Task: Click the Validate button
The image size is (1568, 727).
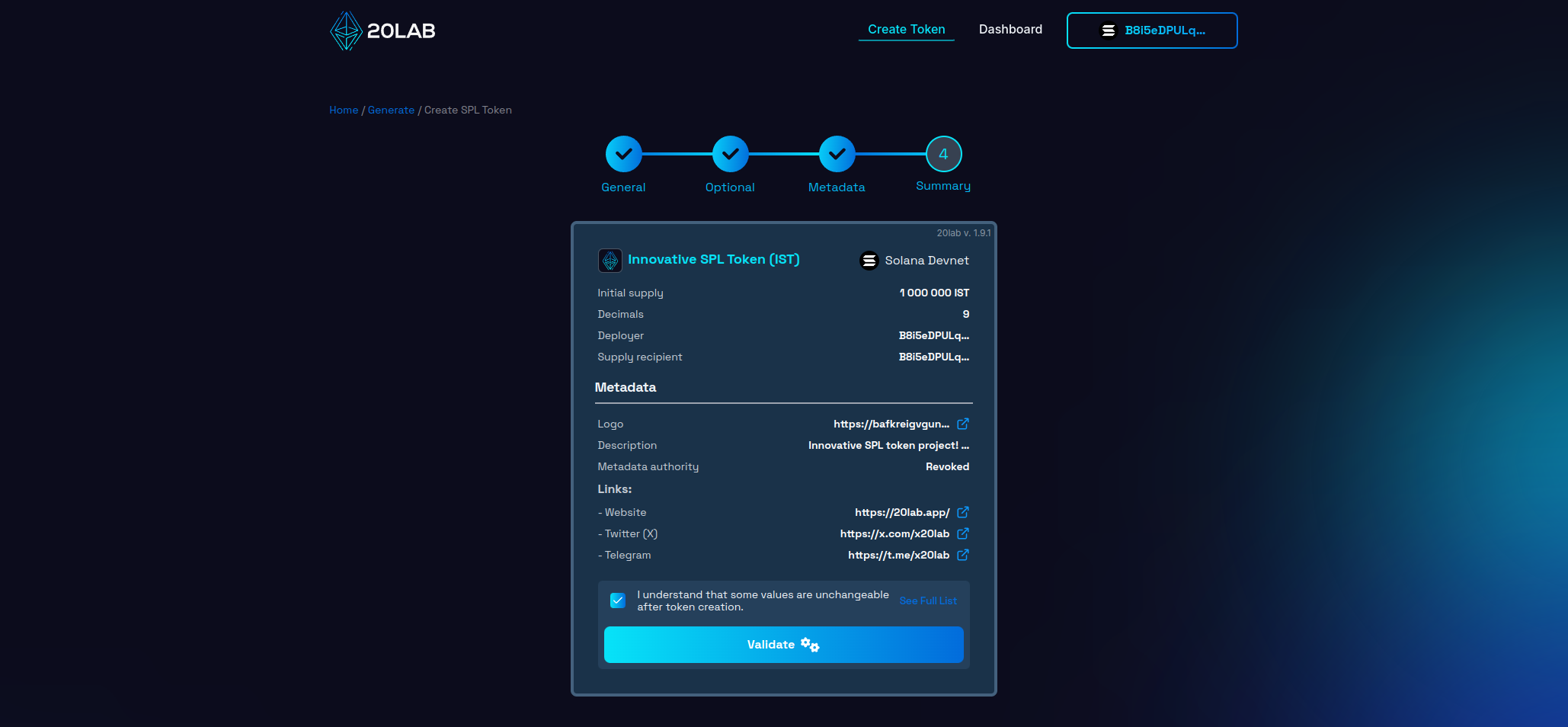Action: pyautogui.click(x=783, y=645)
